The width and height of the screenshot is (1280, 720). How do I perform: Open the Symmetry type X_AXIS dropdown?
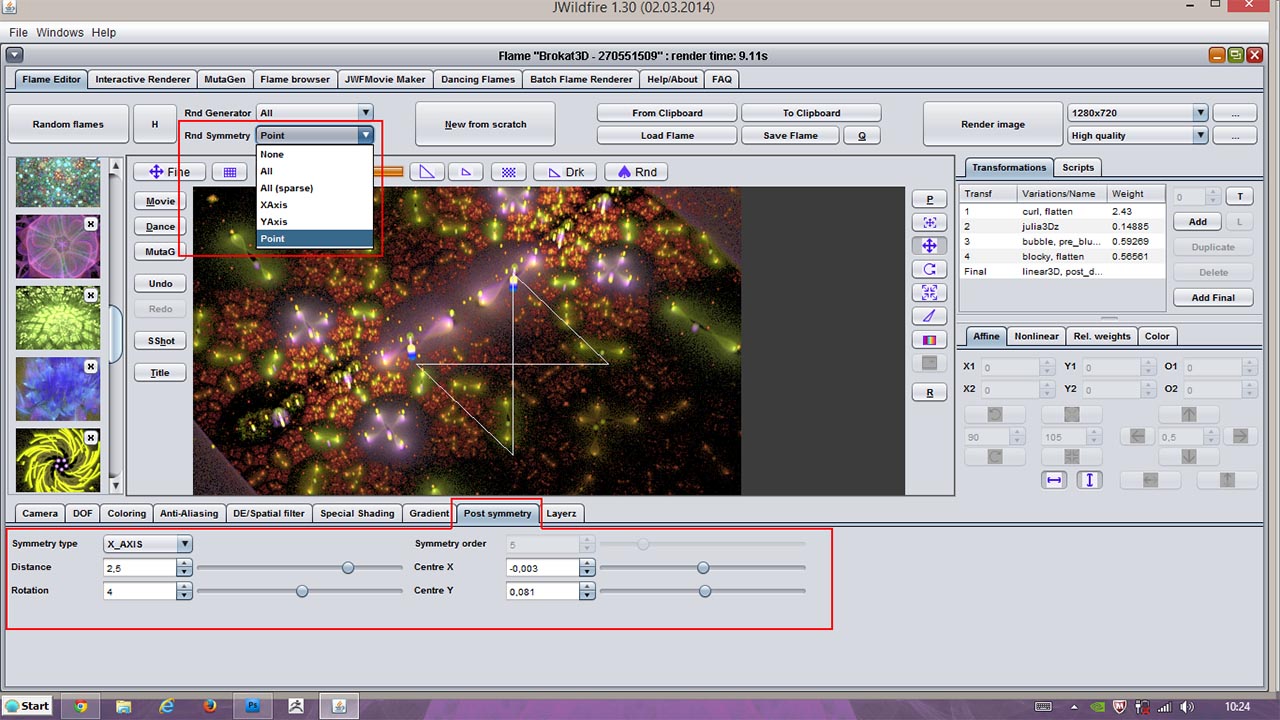pos(148,544)
